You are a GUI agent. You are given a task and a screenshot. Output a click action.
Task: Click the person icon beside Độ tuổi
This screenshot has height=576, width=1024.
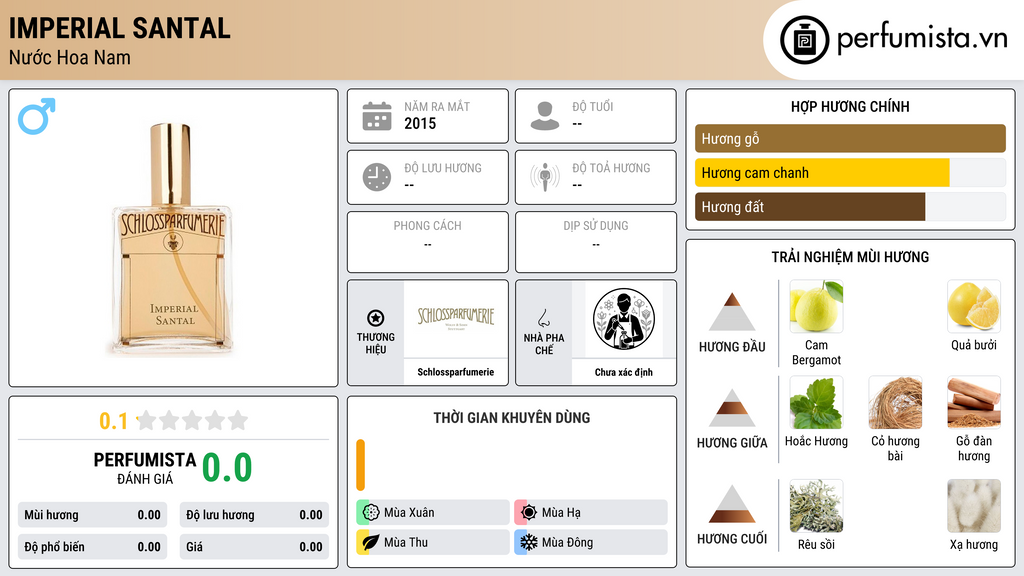(x=545, y=116)
